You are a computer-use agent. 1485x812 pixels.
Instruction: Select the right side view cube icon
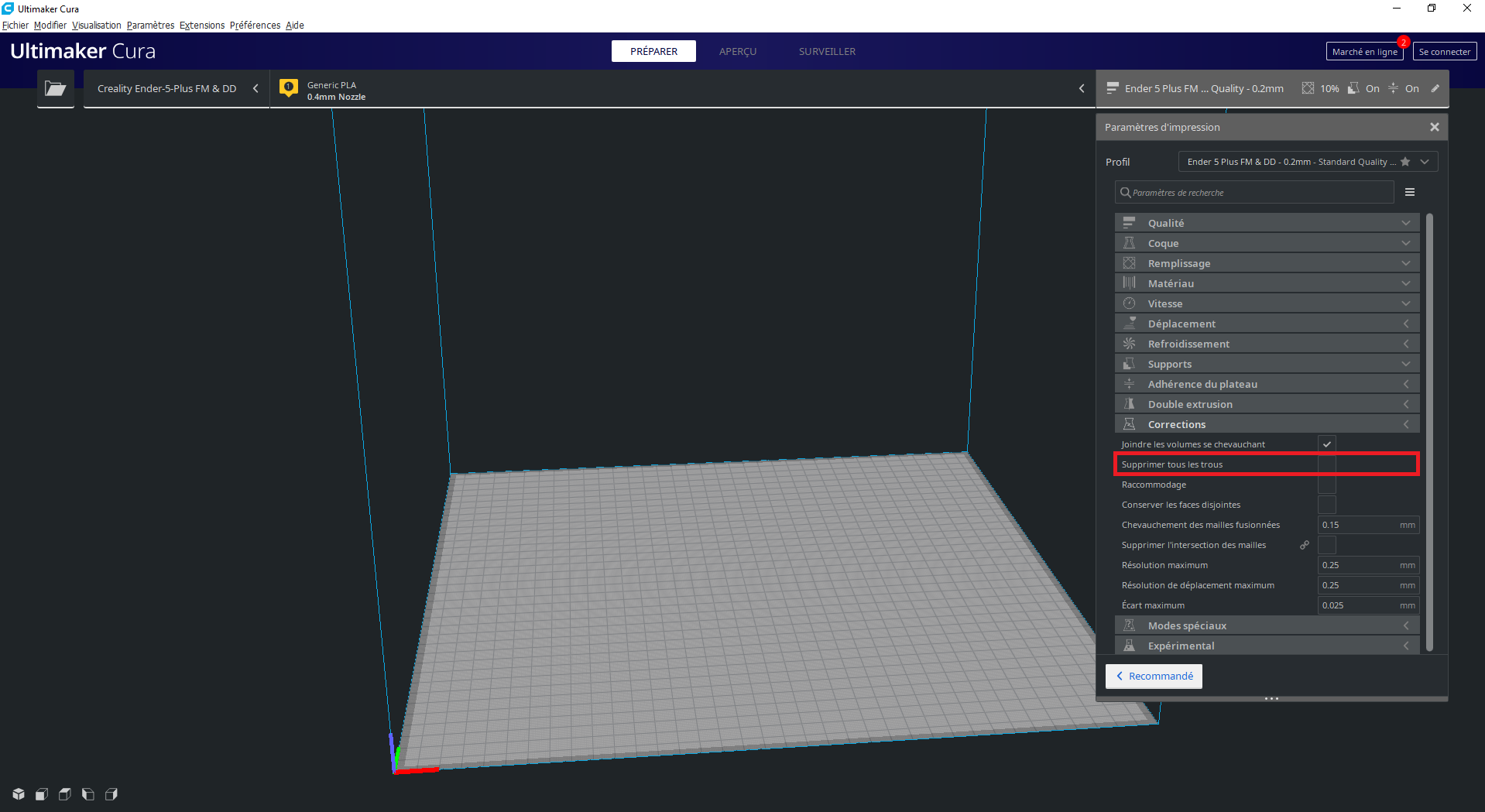[111, 794]
